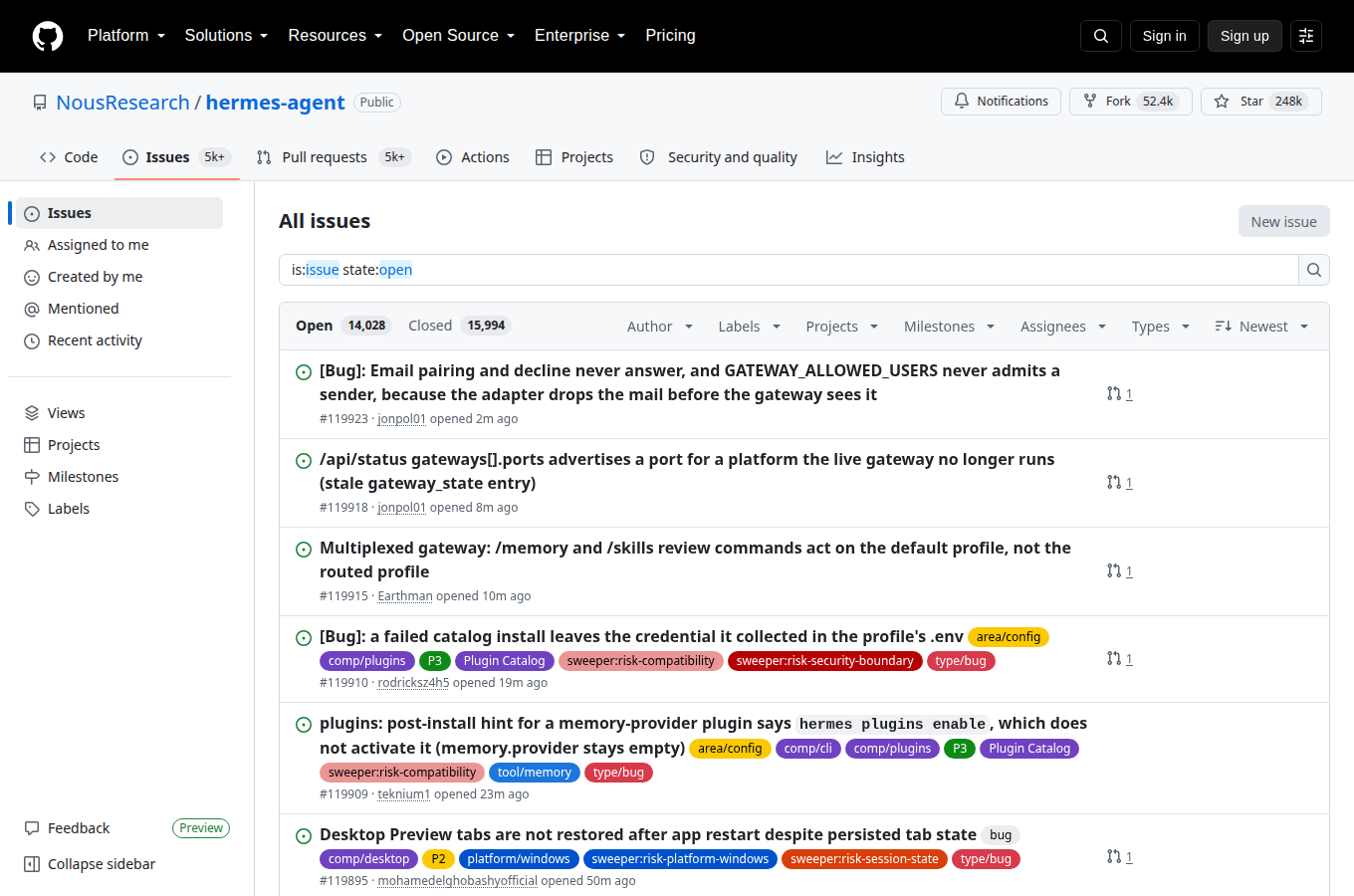Select Created by me in the sidebar

tap(119, 277)
